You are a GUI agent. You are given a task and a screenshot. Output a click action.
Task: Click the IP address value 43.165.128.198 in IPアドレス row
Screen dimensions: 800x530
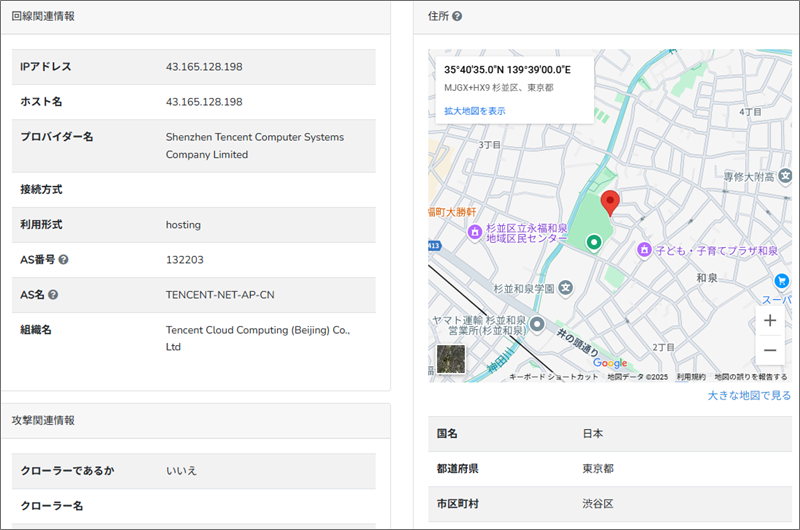[204, 67]
